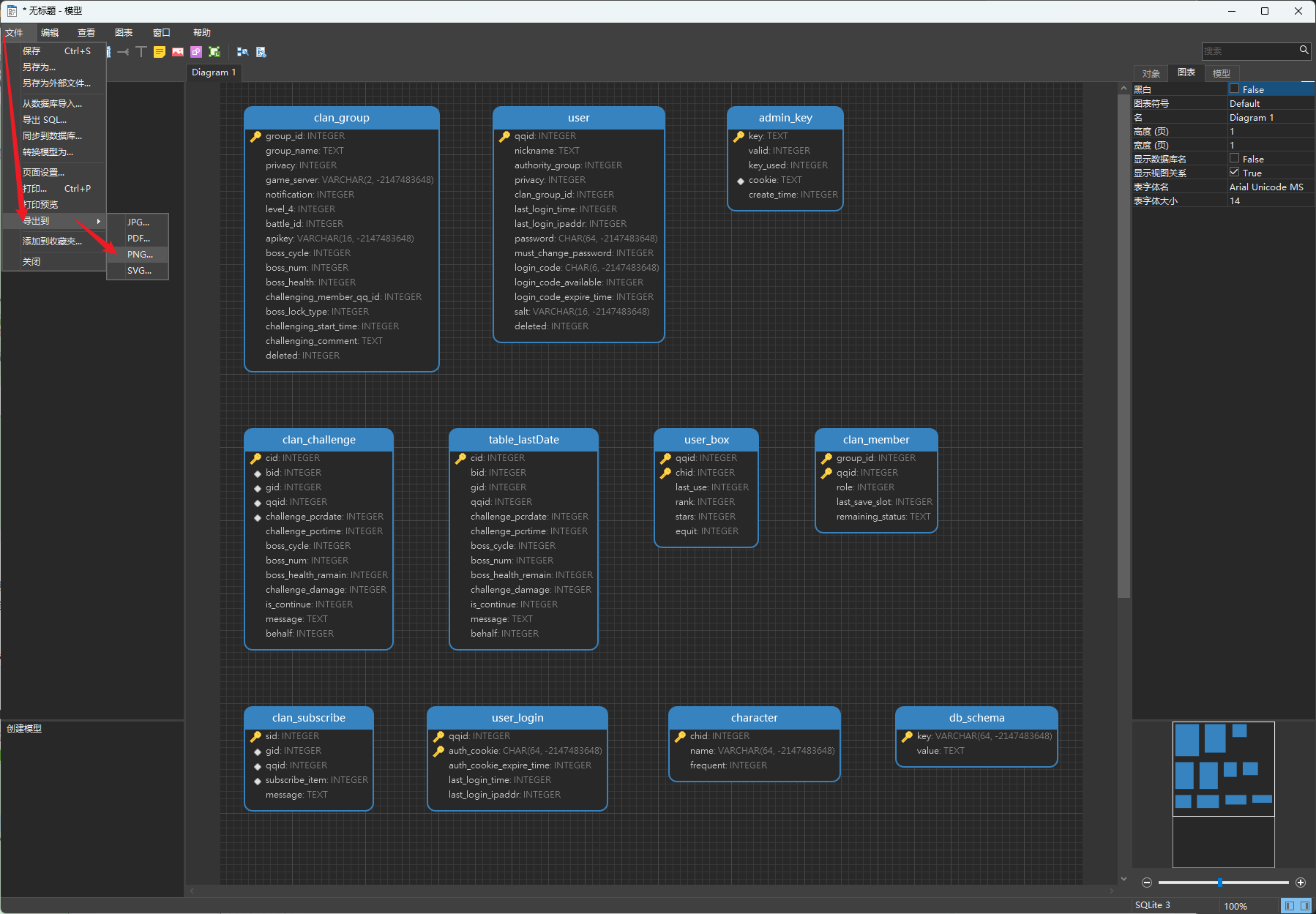Choose PNG... in the export submenu
Viewport: 1316px width, 914px height.
point(138,254)
